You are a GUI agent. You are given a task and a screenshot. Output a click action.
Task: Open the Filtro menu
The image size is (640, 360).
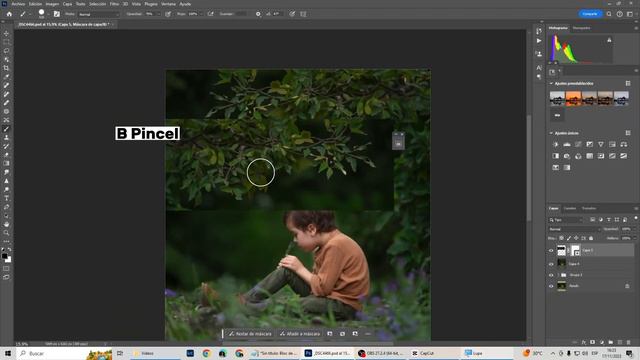pyautogui.click(x=114, y=4)
